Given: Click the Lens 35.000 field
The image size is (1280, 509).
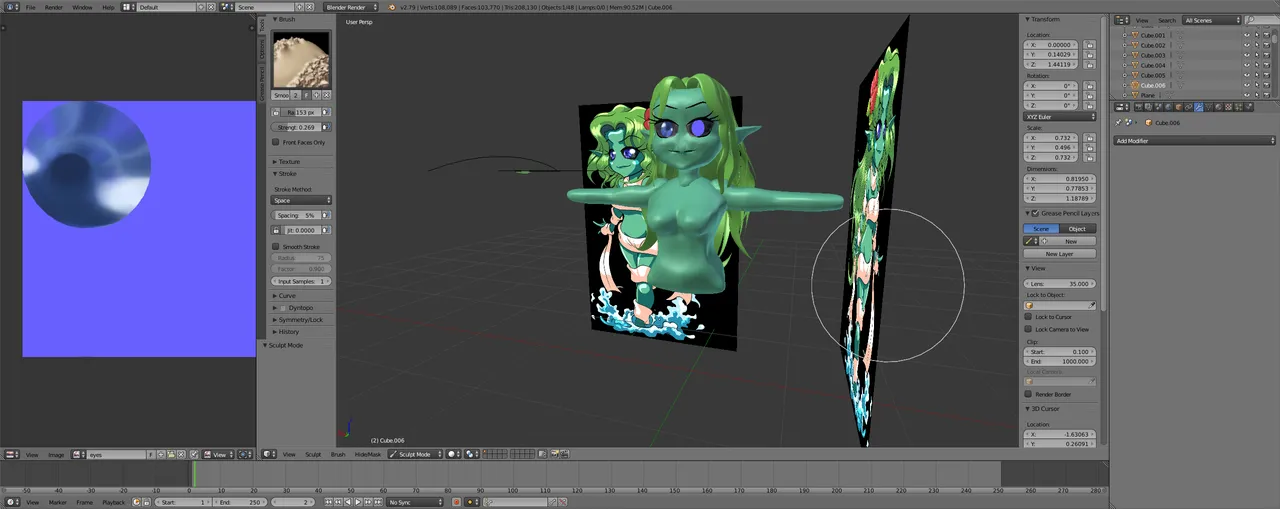Looking at the screenshot, I should coord(1060,284).
